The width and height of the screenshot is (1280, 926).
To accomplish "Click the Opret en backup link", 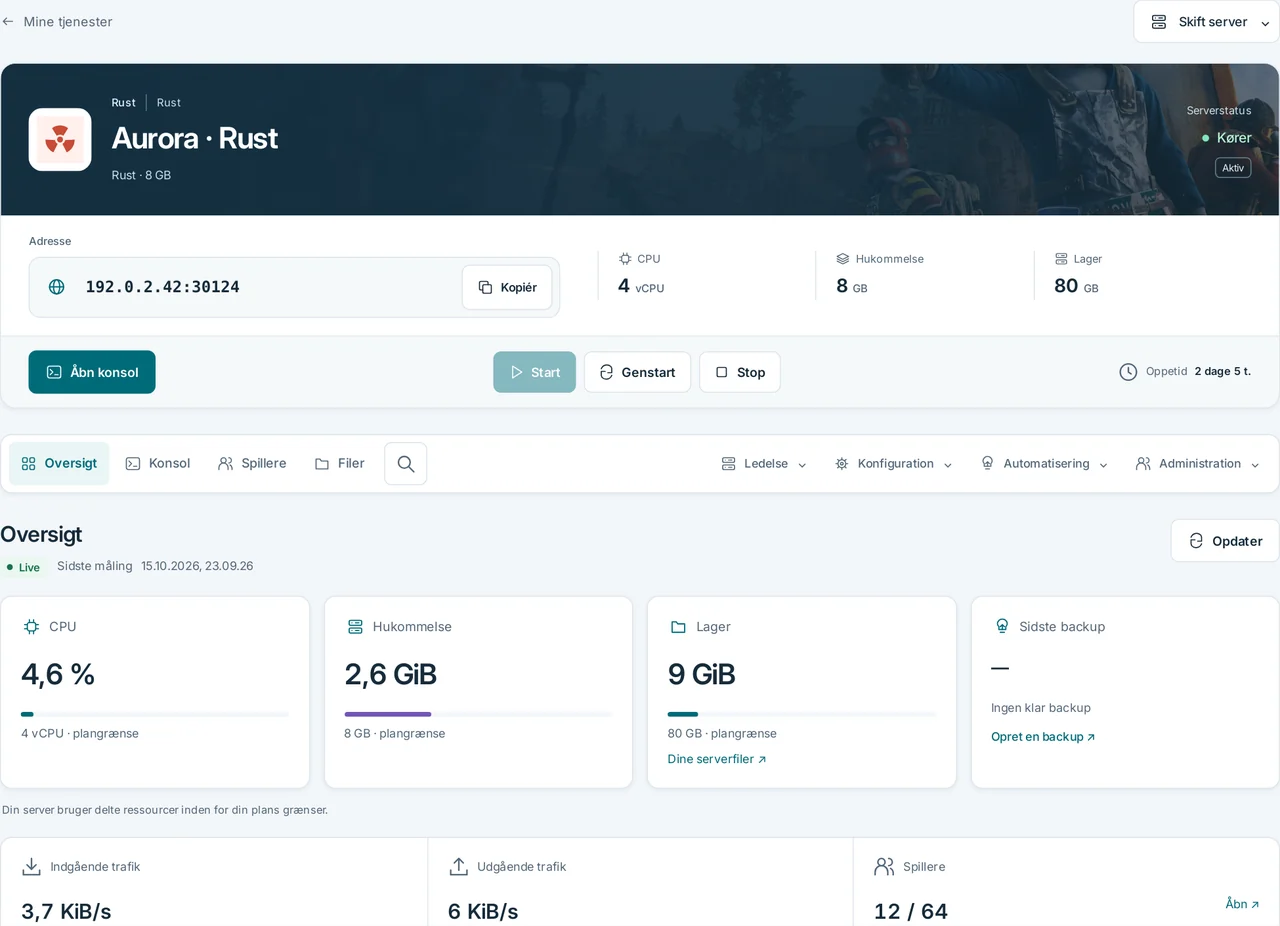I will coord(1043,736).
